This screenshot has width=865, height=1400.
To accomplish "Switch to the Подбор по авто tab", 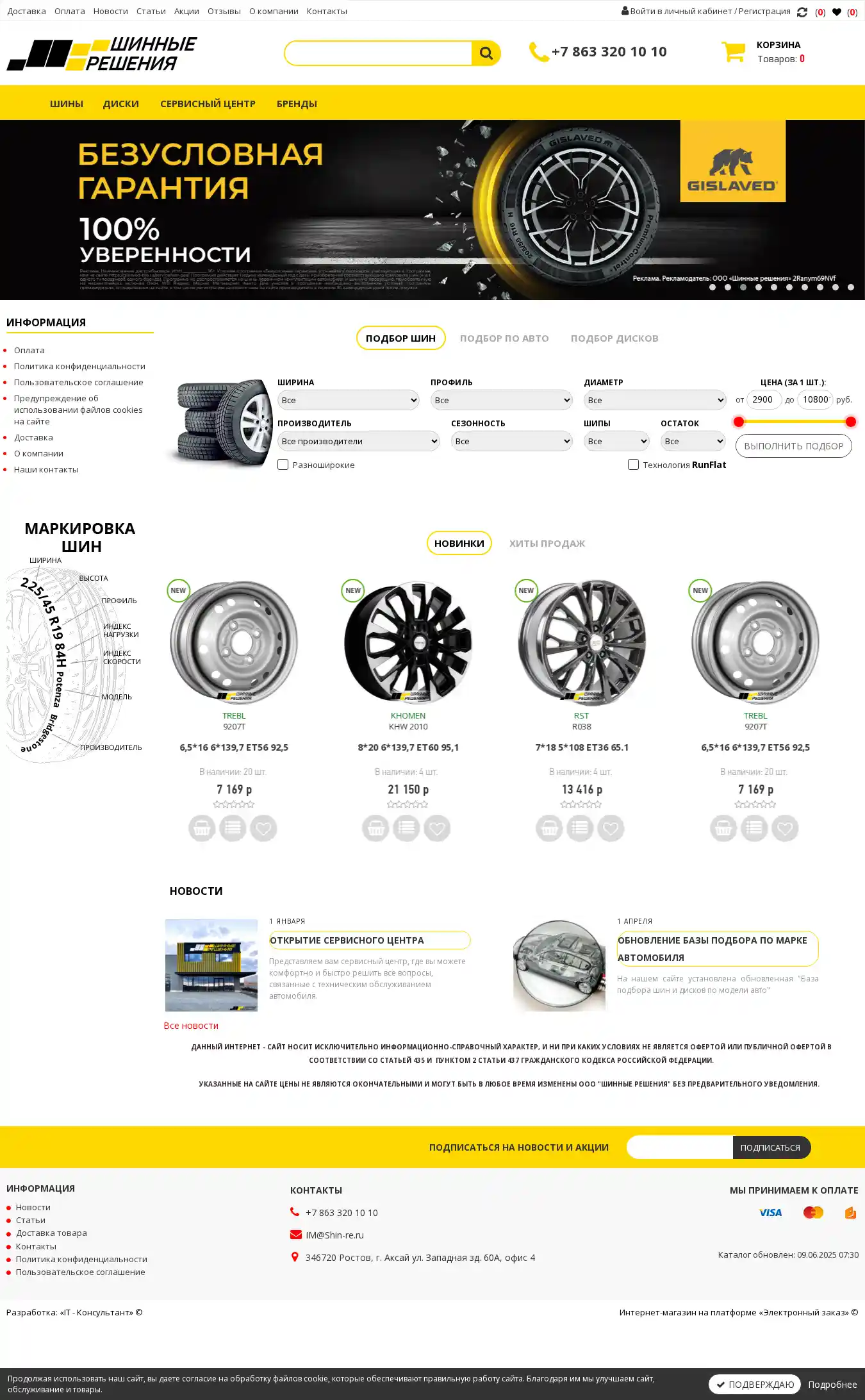I will tap(504, 338).
